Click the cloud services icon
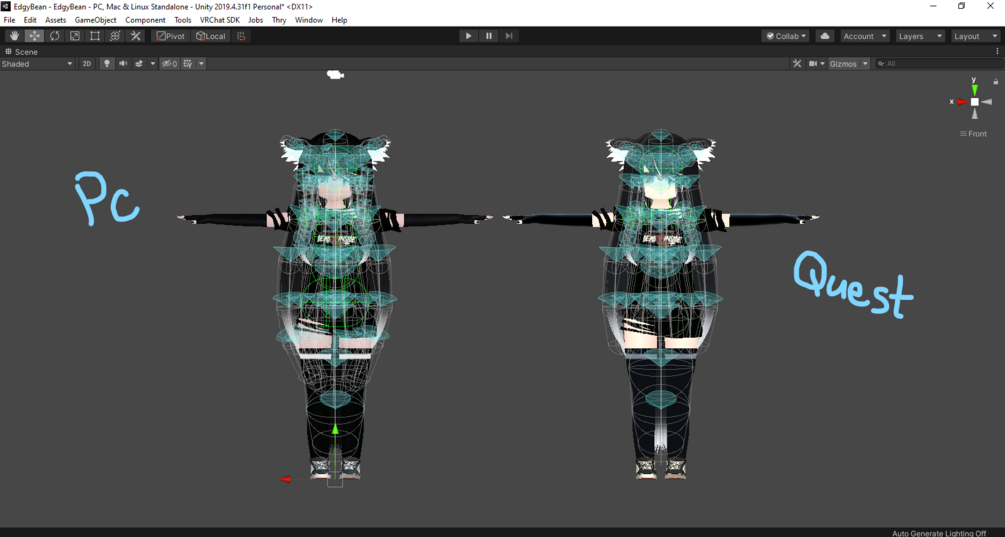The image size is (1005, 537). 825,36
